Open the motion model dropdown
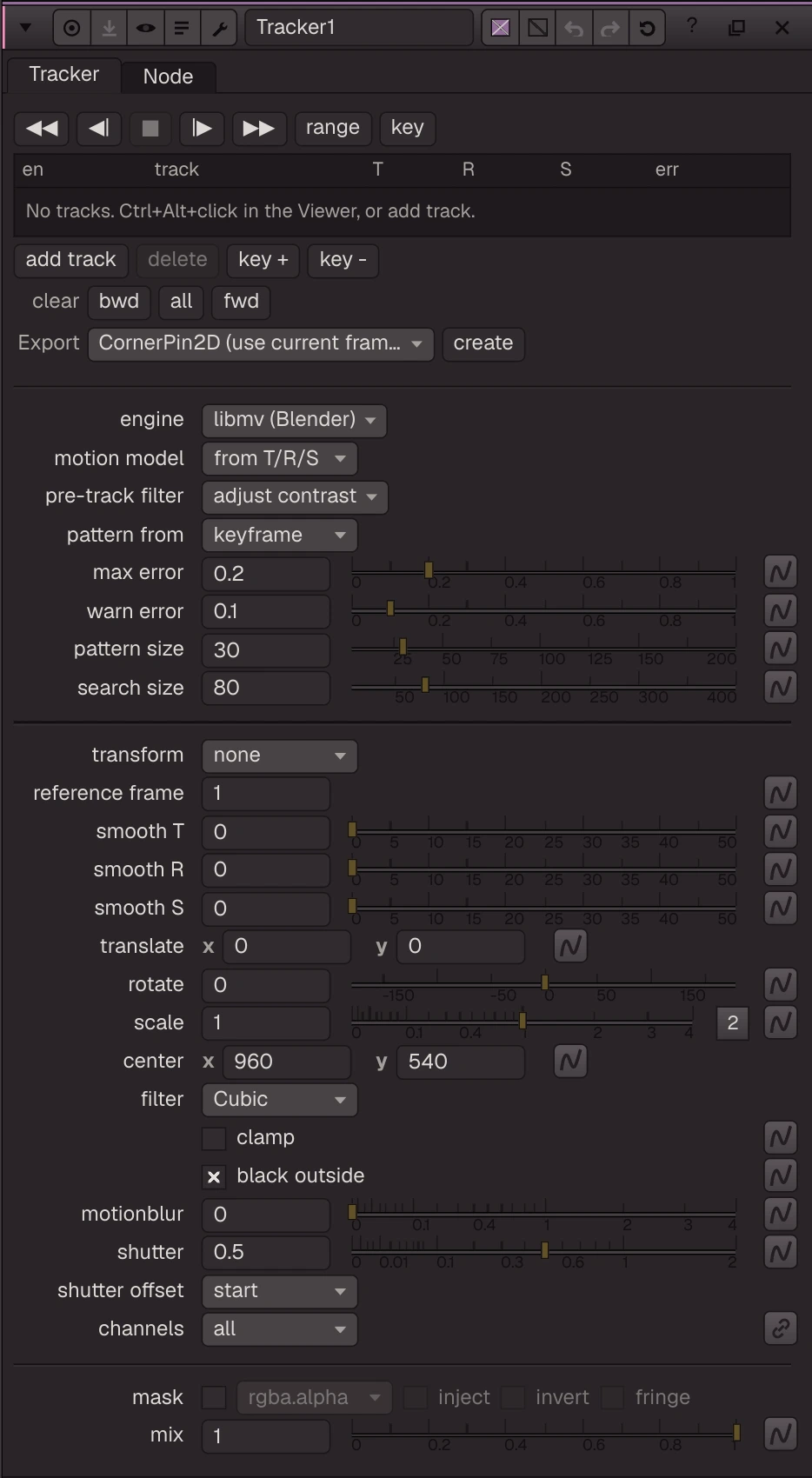The height and width of the screenshot is (1478, 812). (x=279, y=458)
